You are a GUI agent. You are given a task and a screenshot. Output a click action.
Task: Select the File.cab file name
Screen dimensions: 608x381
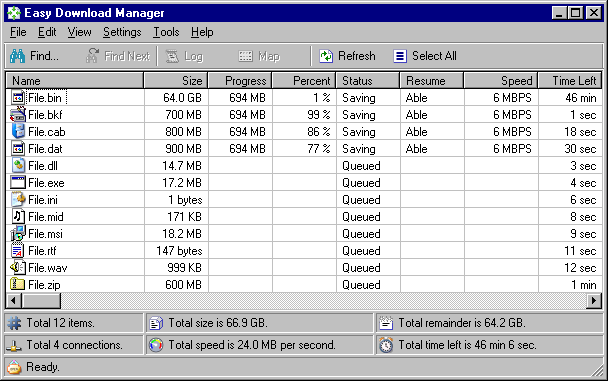[x=47, y=132]
